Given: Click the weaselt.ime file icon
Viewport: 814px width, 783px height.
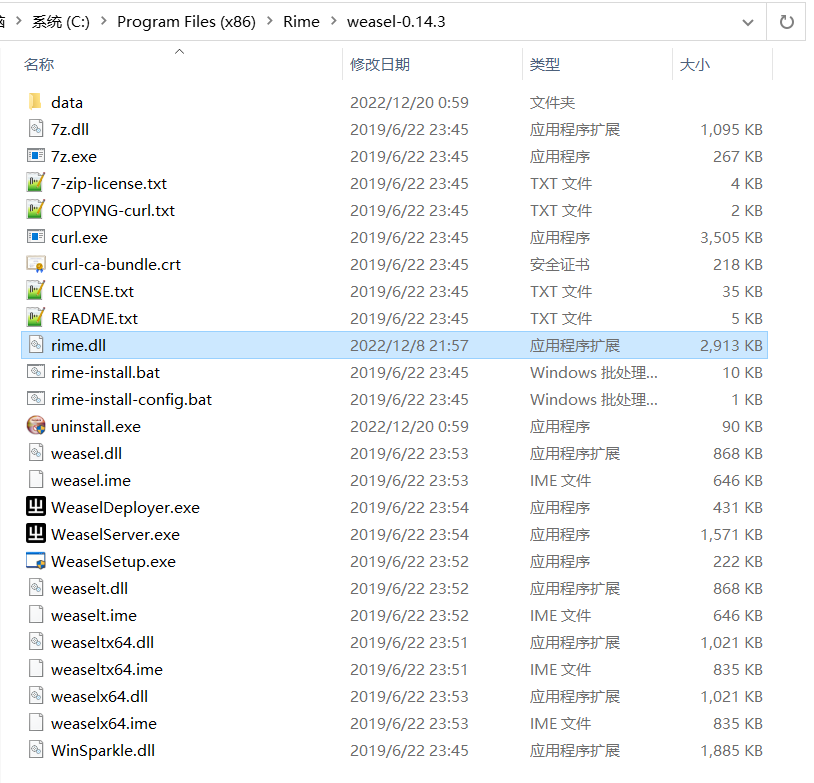Looking at the screenshot, I should tap(35, 615).
